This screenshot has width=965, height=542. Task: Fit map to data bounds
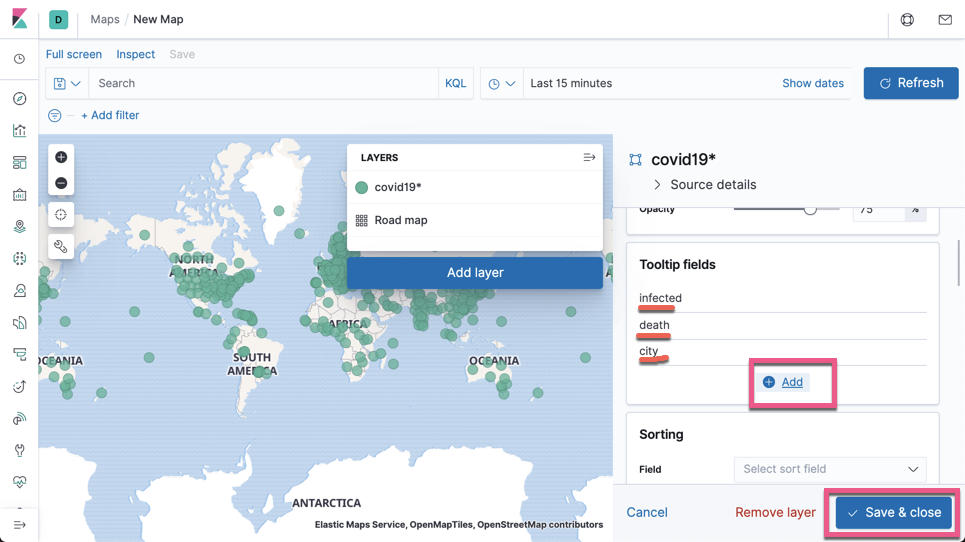pyautogui.click(x=61, y=215)
